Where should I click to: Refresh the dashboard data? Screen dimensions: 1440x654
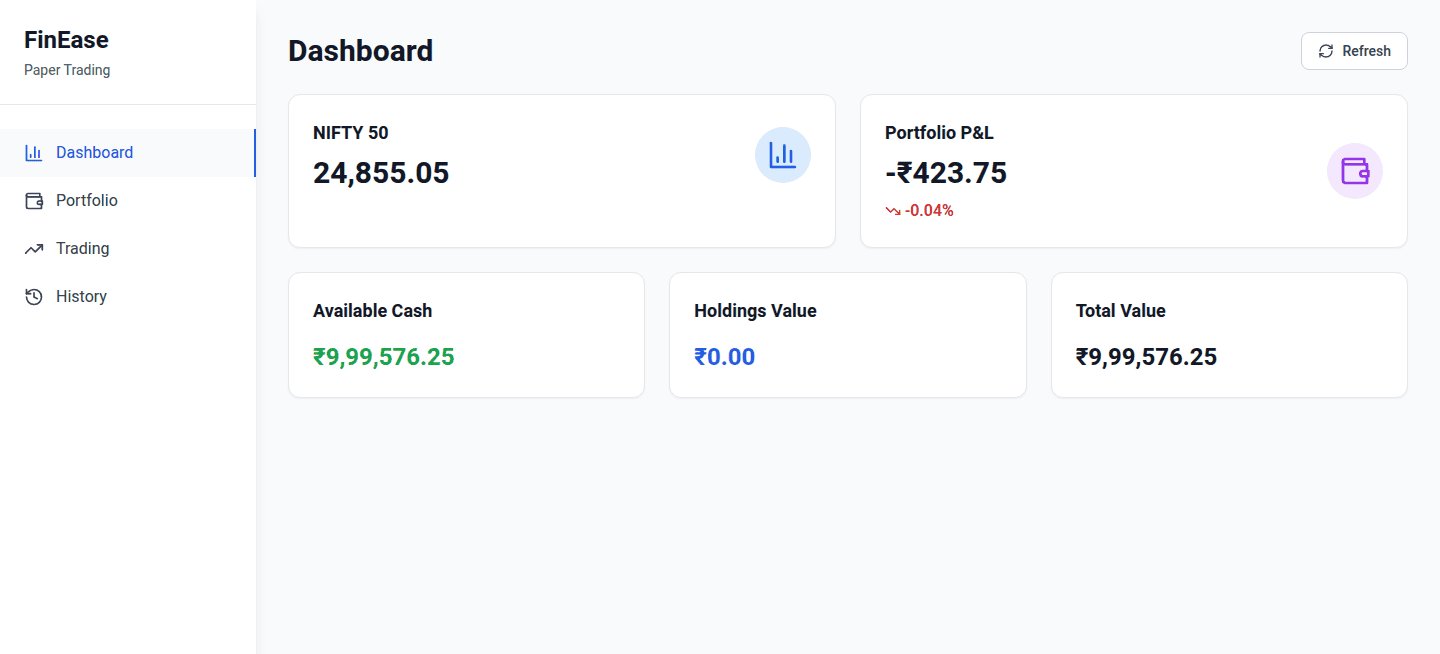(x=1354, y=51)
